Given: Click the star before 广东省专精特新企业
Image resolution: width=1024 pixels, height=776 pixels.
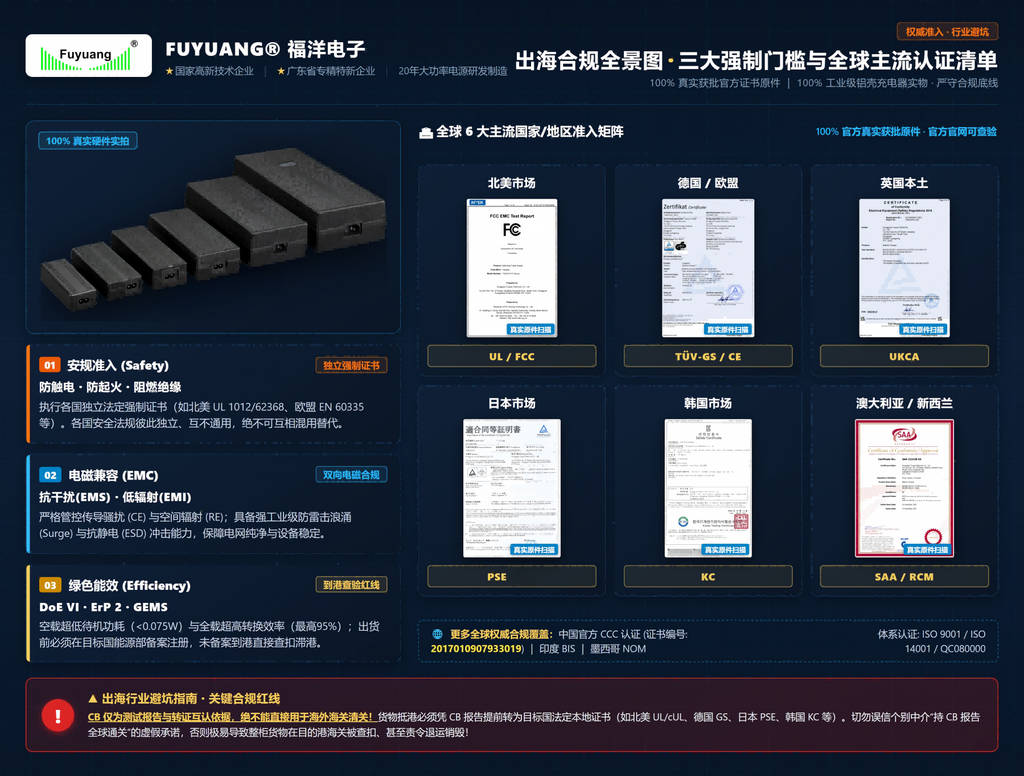Looking at the screenshot, I should pos(281,71).
